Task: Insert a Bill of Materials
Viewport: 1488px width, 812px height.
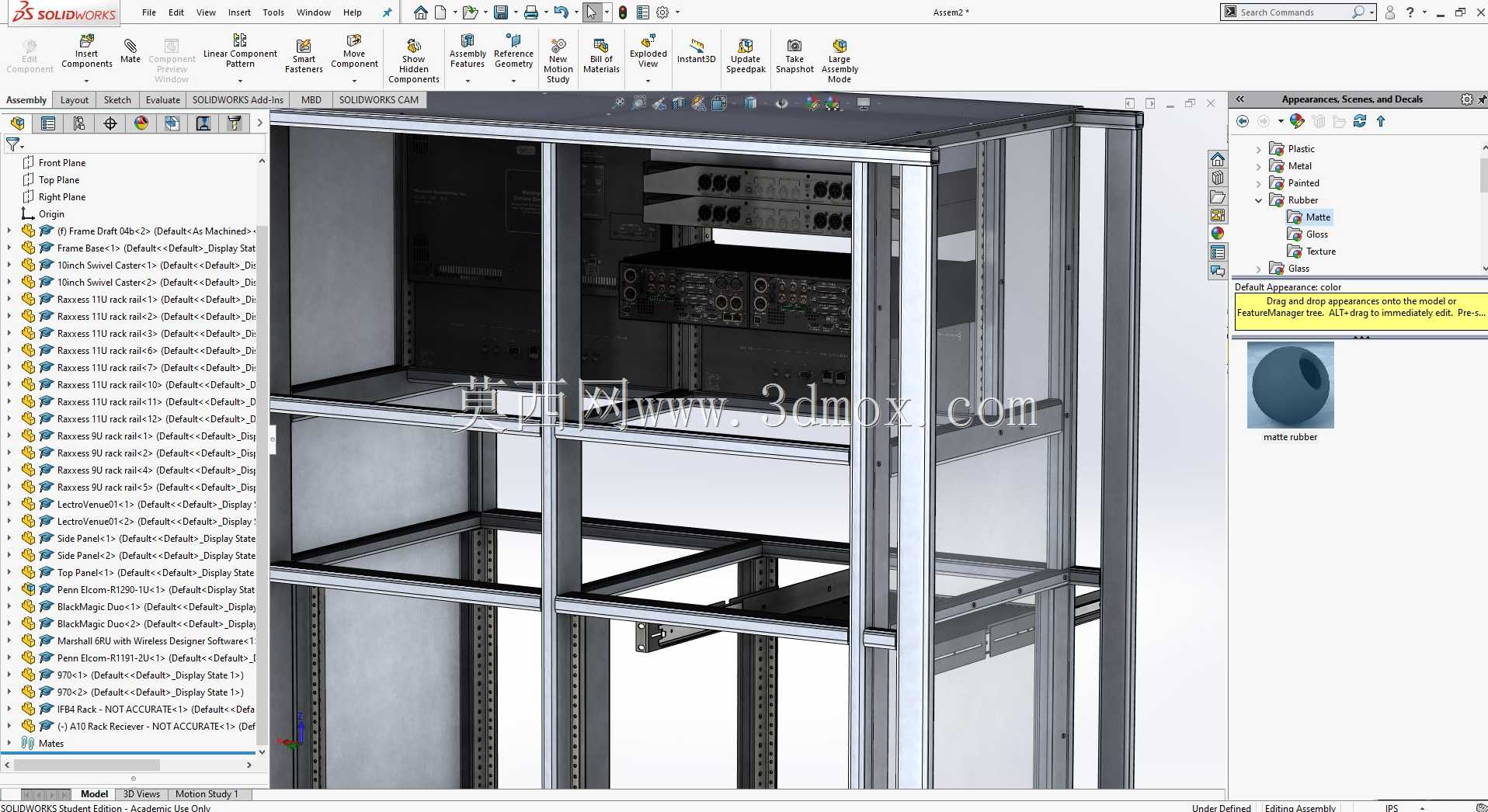Action: click(601, 56)
